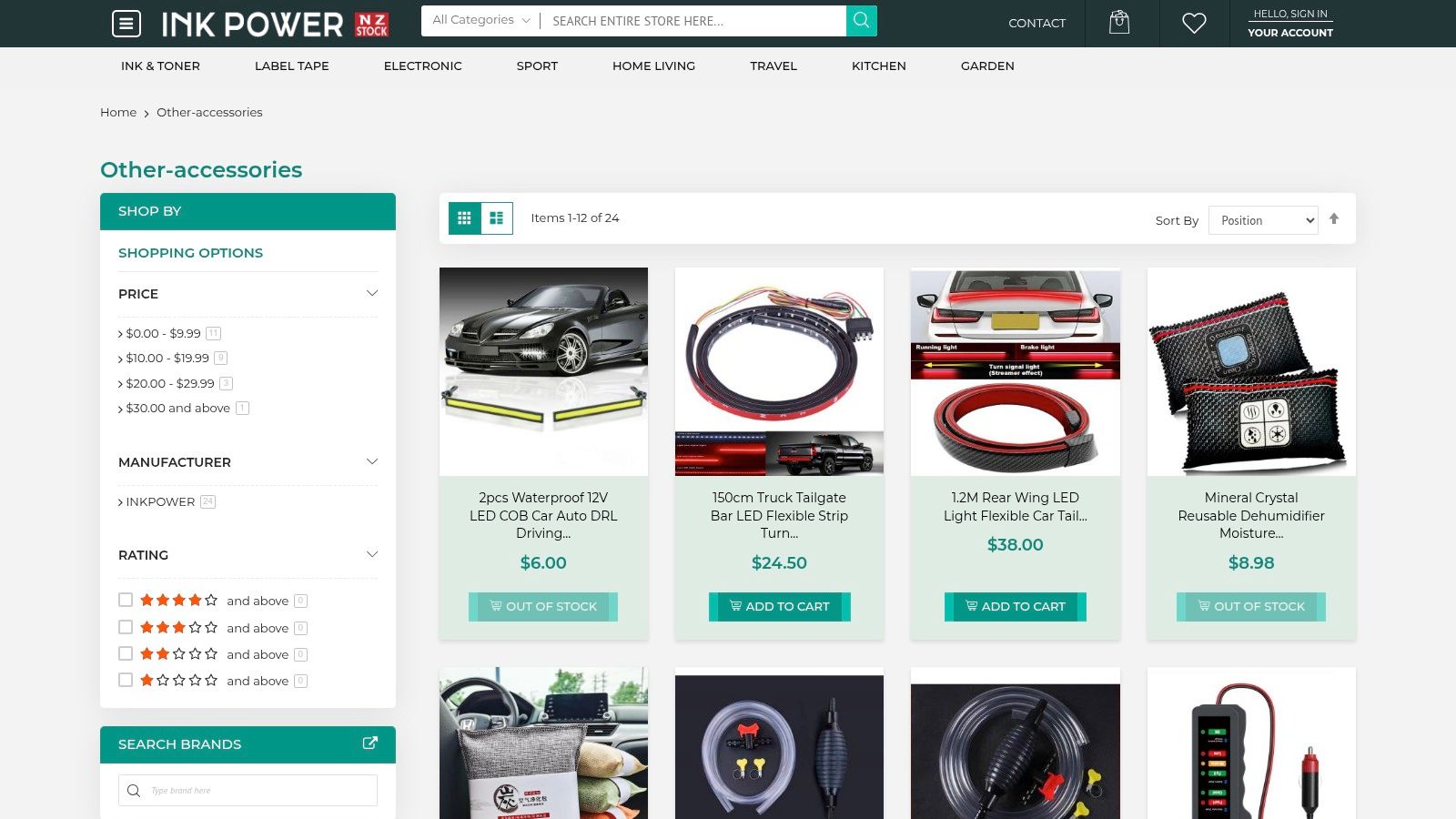Check the 3 stars and above filter
This screenshot has height=819, width=1456.
coord(126,627)
